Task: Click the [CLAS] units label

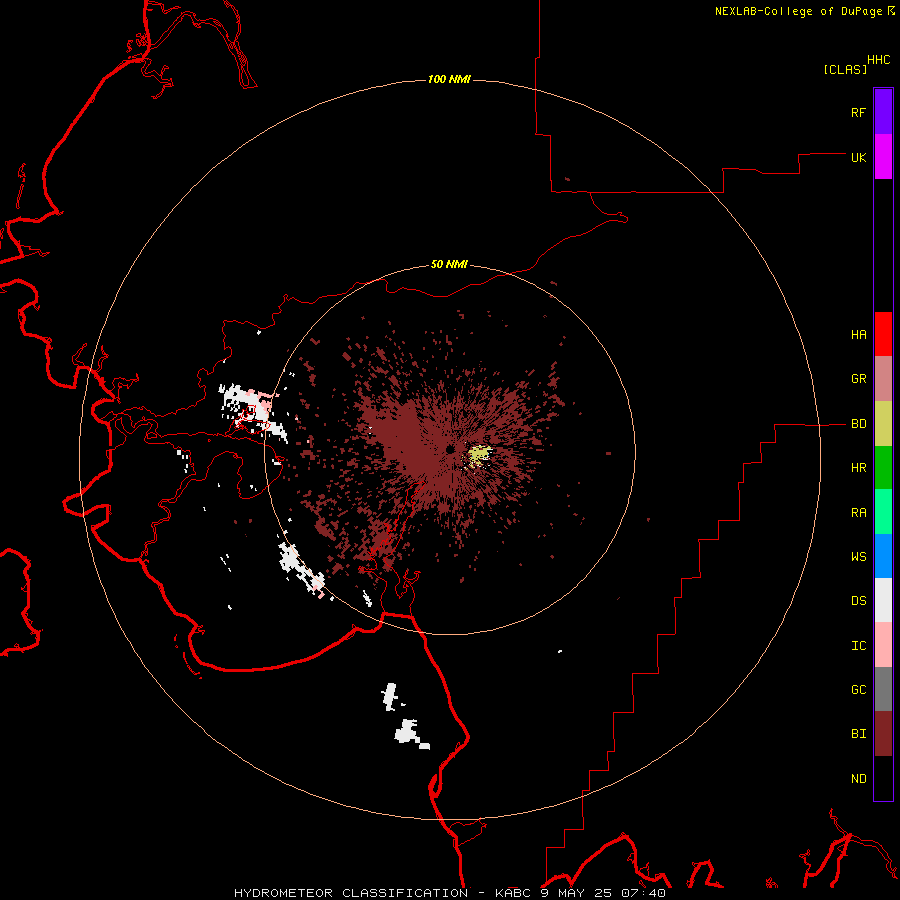Action: [x=845, y=69]
